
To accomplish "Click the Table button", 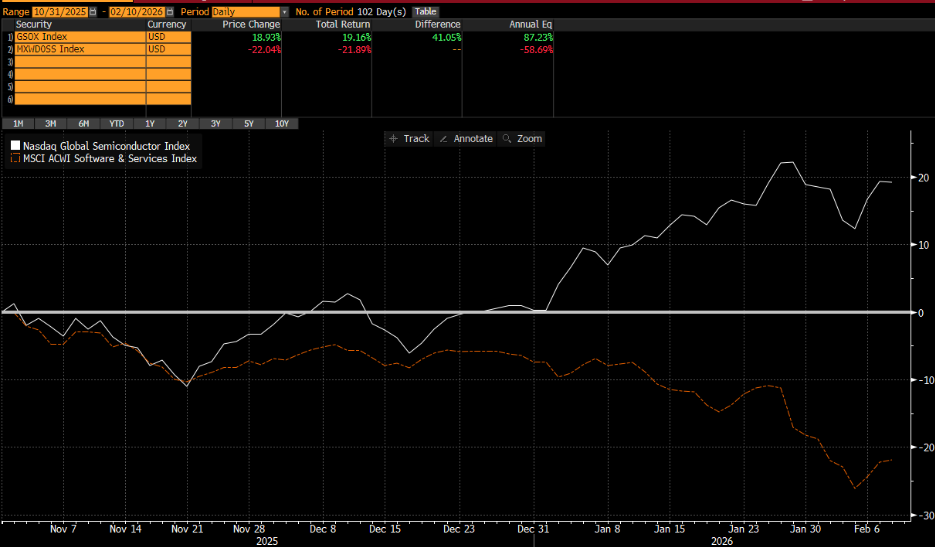I will pyautogui.click(x=426, y=11).
